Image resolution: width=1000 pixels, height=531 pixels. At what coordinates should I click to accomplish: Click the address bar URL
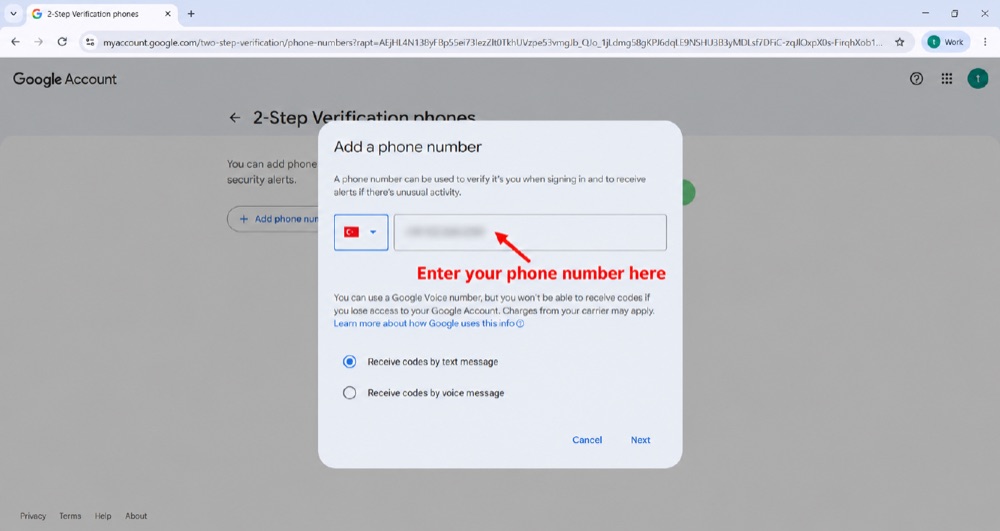[x=492, y=42]
